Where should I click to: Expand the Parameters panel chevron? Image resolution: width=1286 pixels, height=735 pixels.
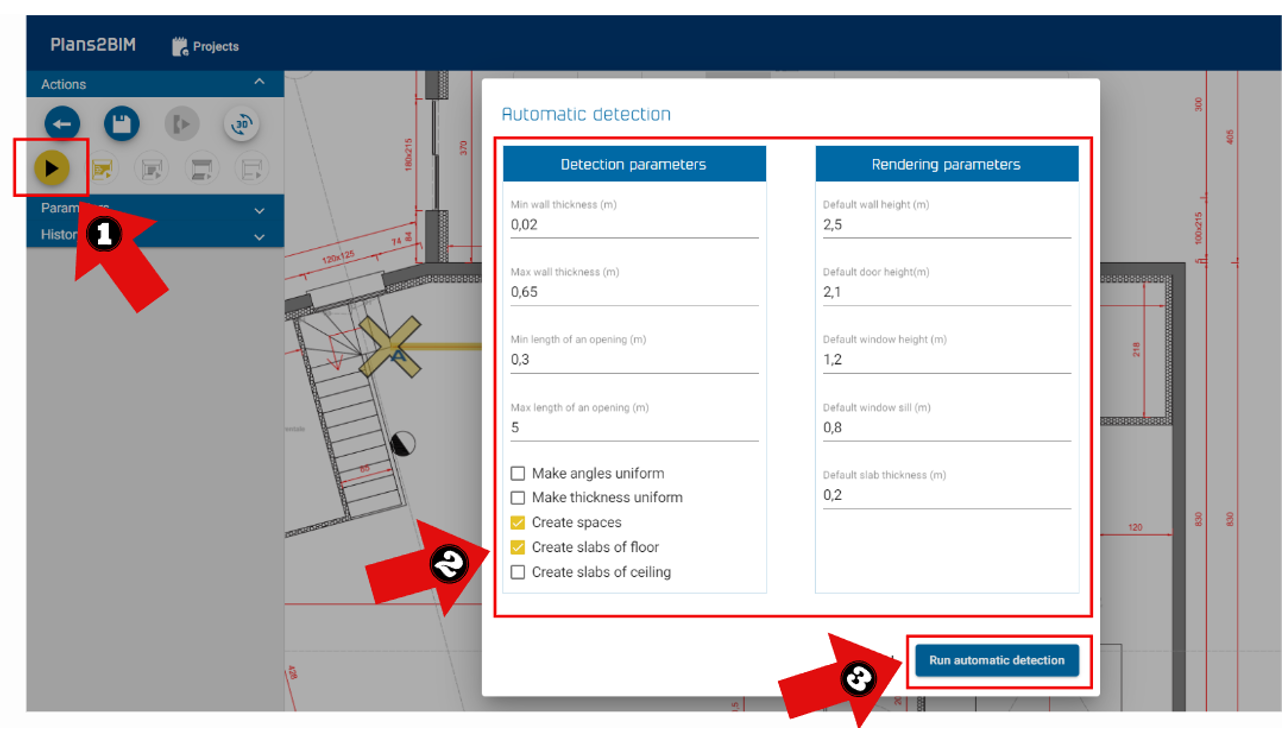click(x=259, y=211)
